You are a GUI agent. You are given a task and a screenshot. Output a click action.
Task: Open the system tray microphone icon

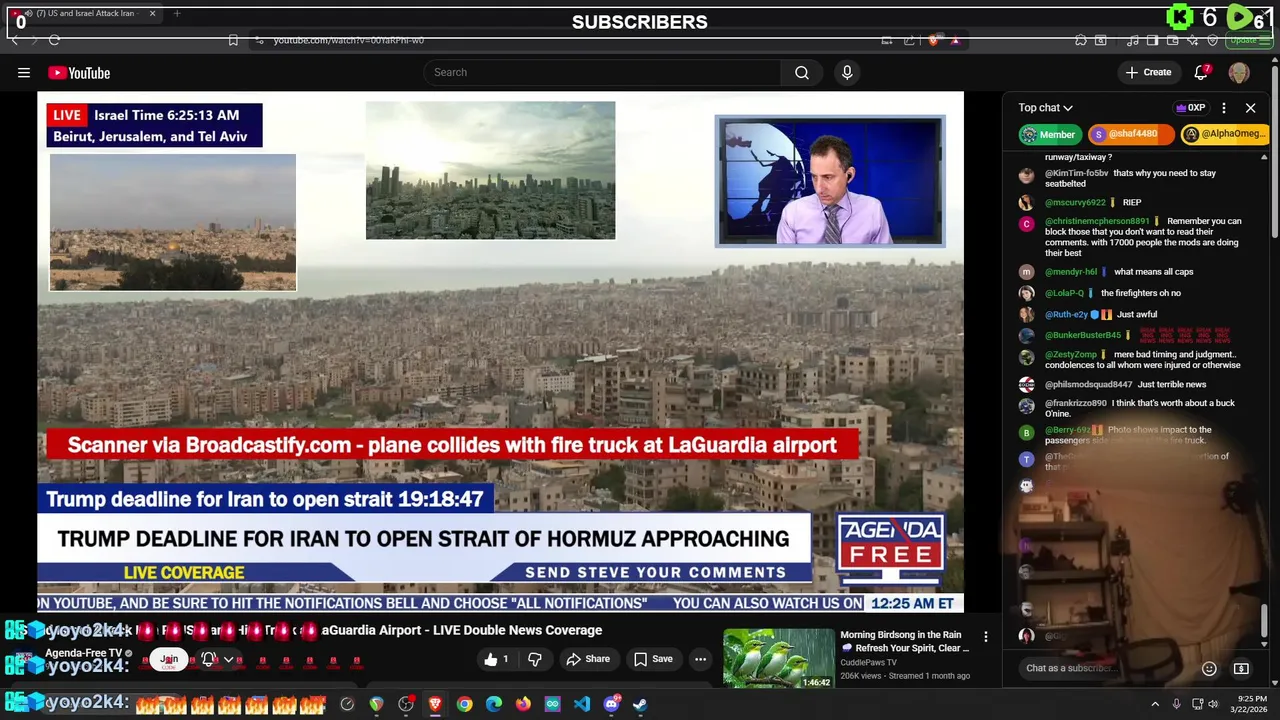point(1176,704)
